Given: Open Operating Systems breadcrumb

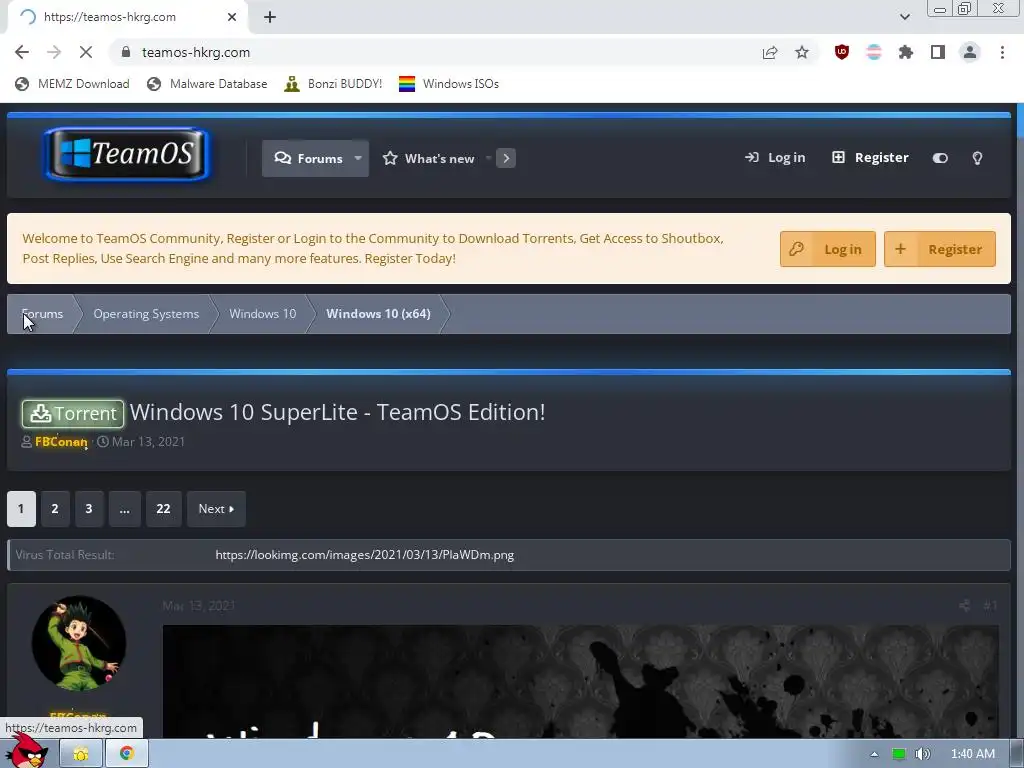Looking at the screenshot, I should (x=146, y=313).
